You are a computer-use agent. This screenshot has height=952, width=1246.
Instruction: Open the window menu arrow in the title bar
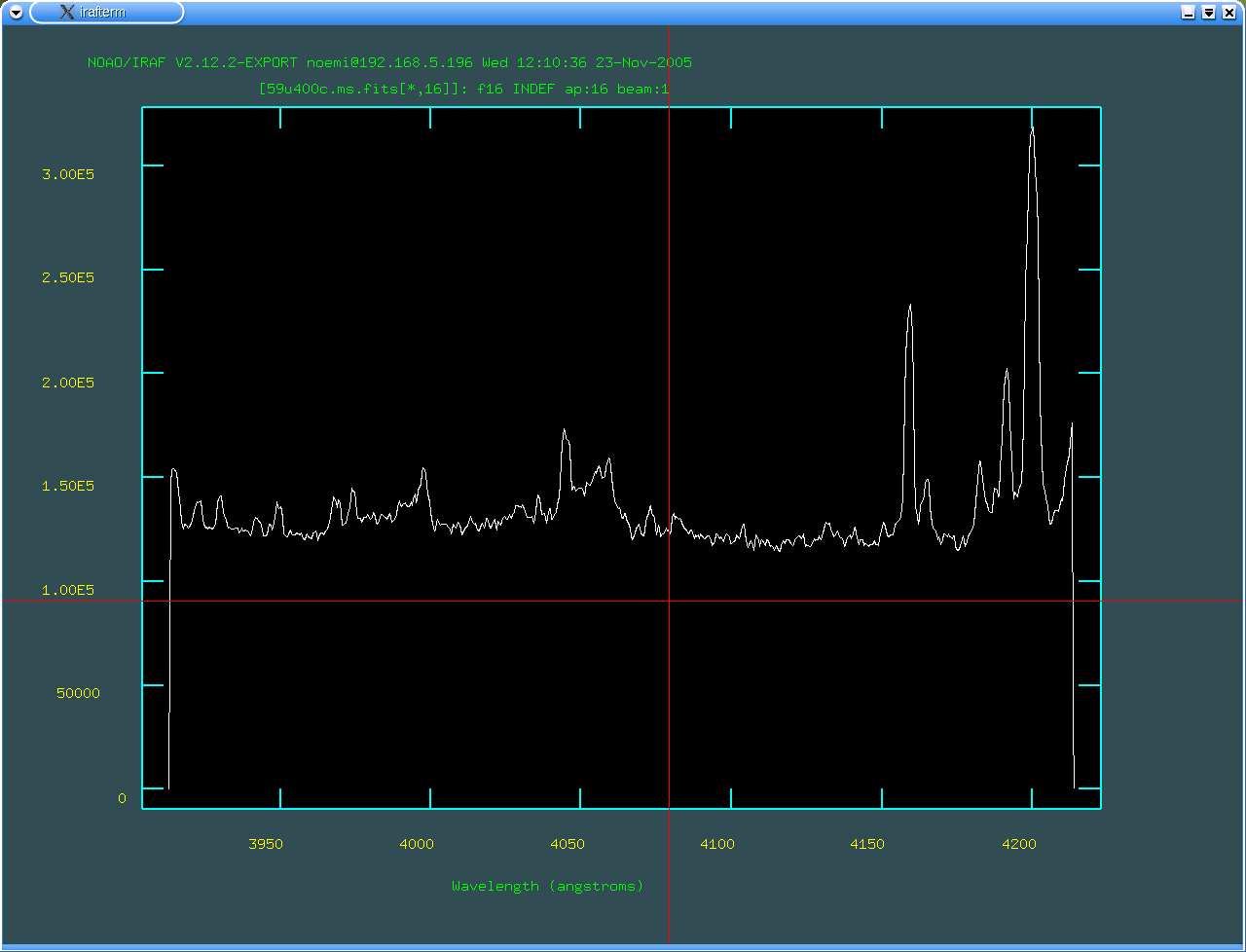(16, 12)
